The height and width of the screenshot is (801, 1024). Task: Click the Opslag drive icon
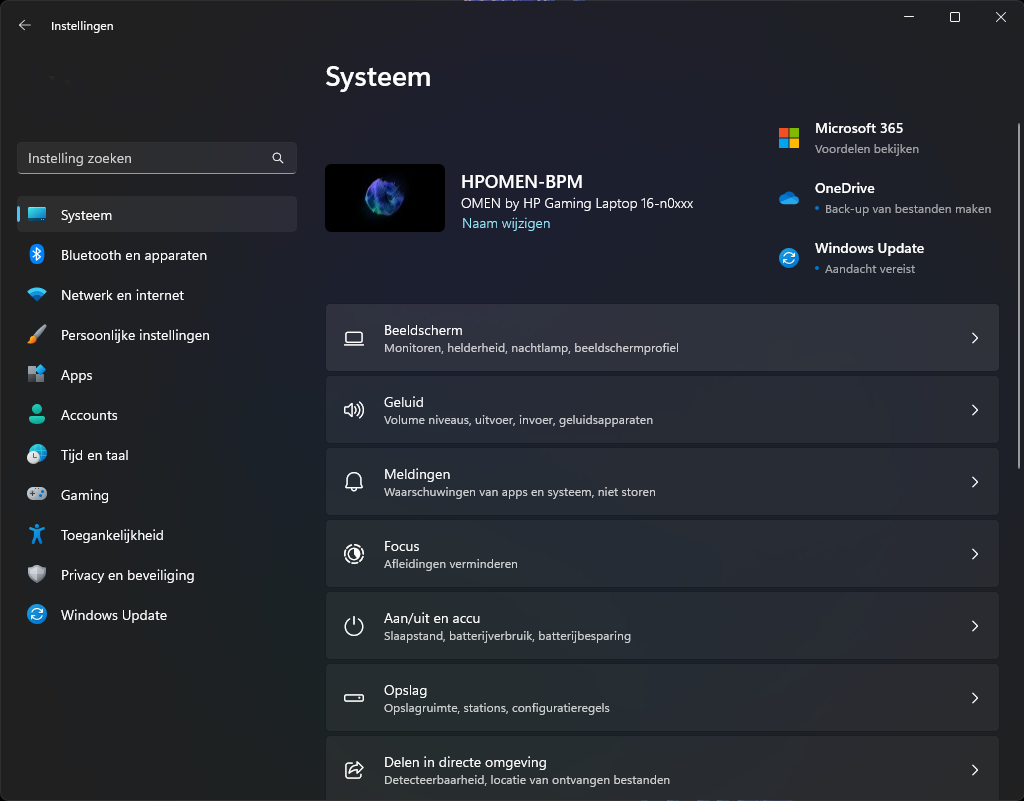click(x=354, y=698)
